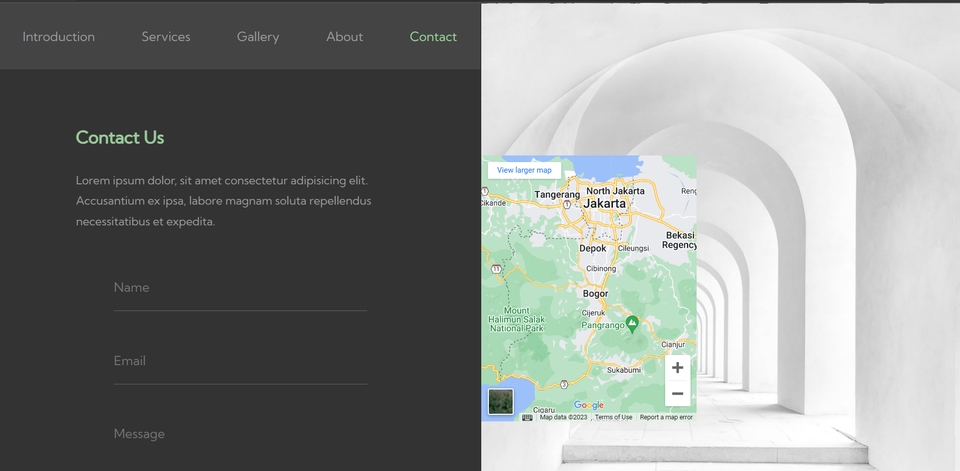Click the Contact Us heading
The width and height of the screenshot is (960, 471).
coord(120,138)
